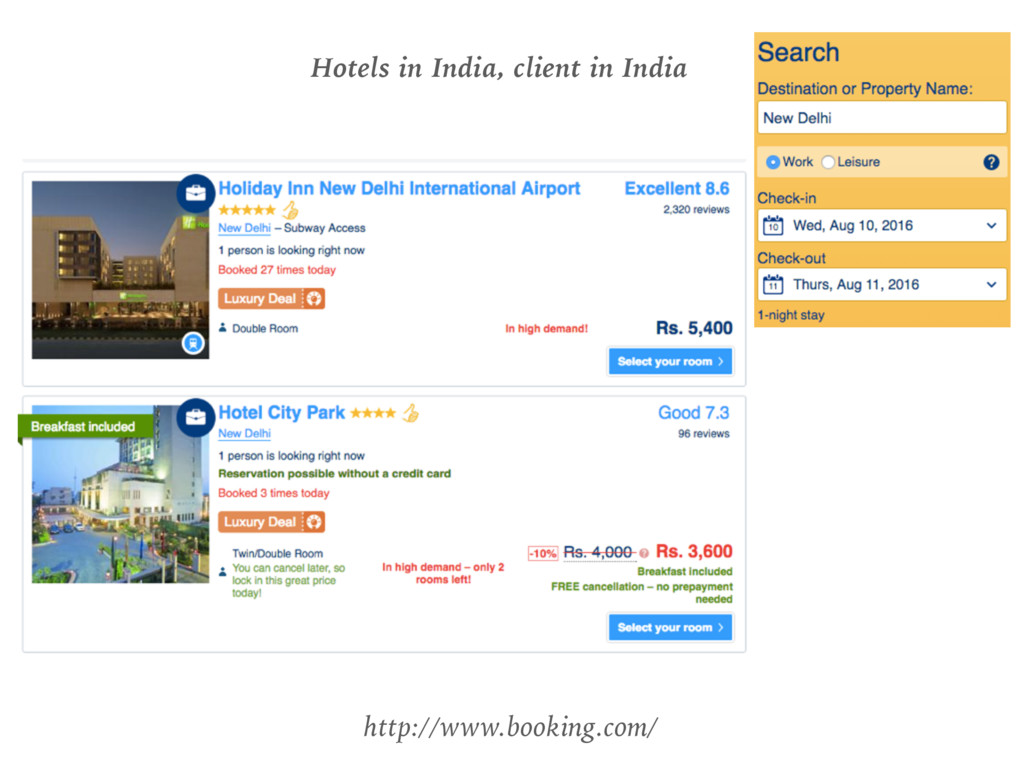Click the Excellent 8.6 review score
The image size is (1024, 768).
[677, 189]
